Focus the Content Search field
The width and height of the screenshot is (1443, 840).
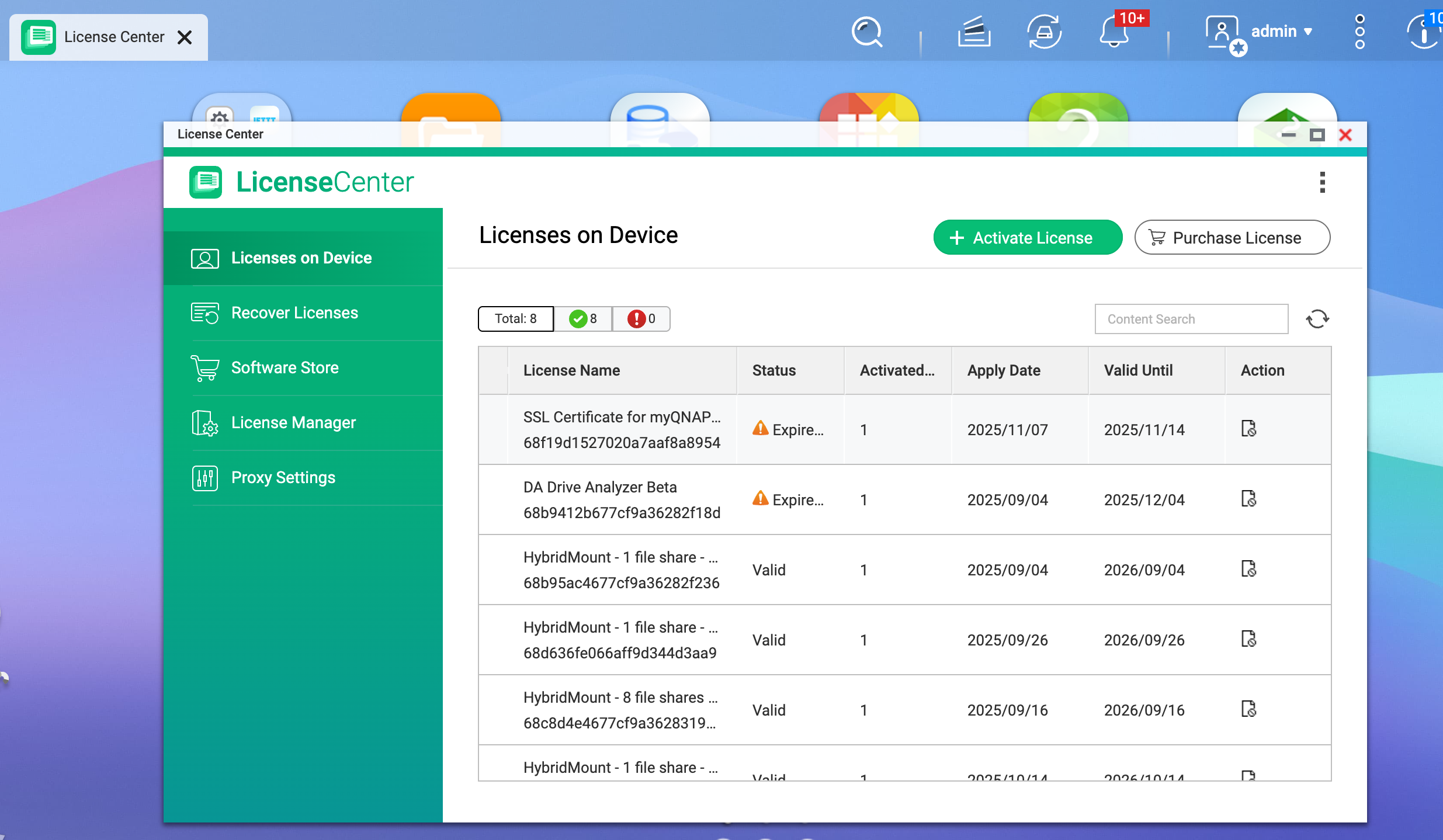(x=1191, y=319)
